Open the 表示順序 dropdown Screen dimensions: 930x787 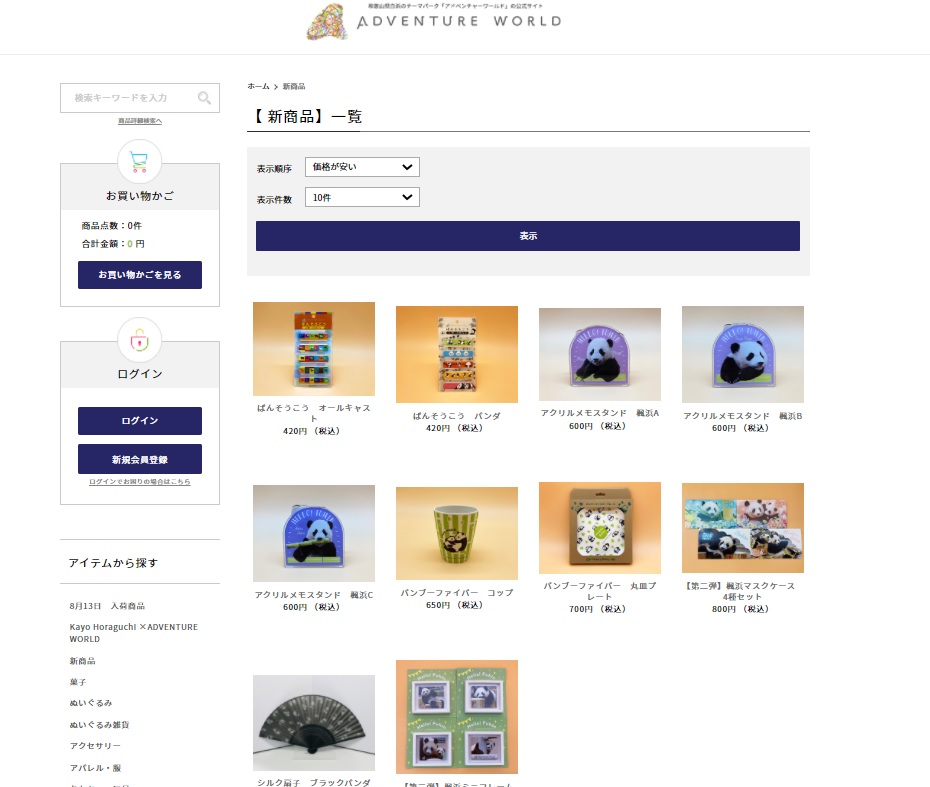point(362,167)
